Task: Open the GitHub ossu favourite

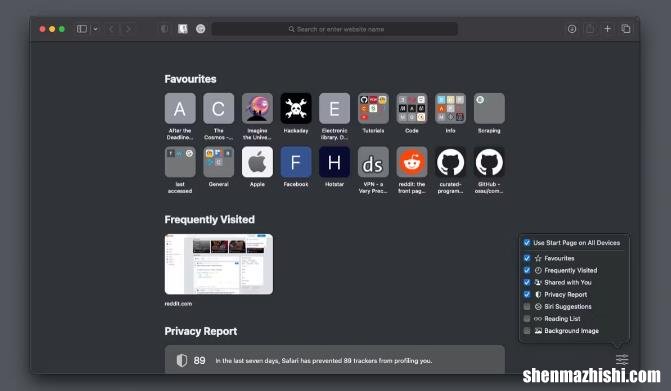Action: point(489,162)
